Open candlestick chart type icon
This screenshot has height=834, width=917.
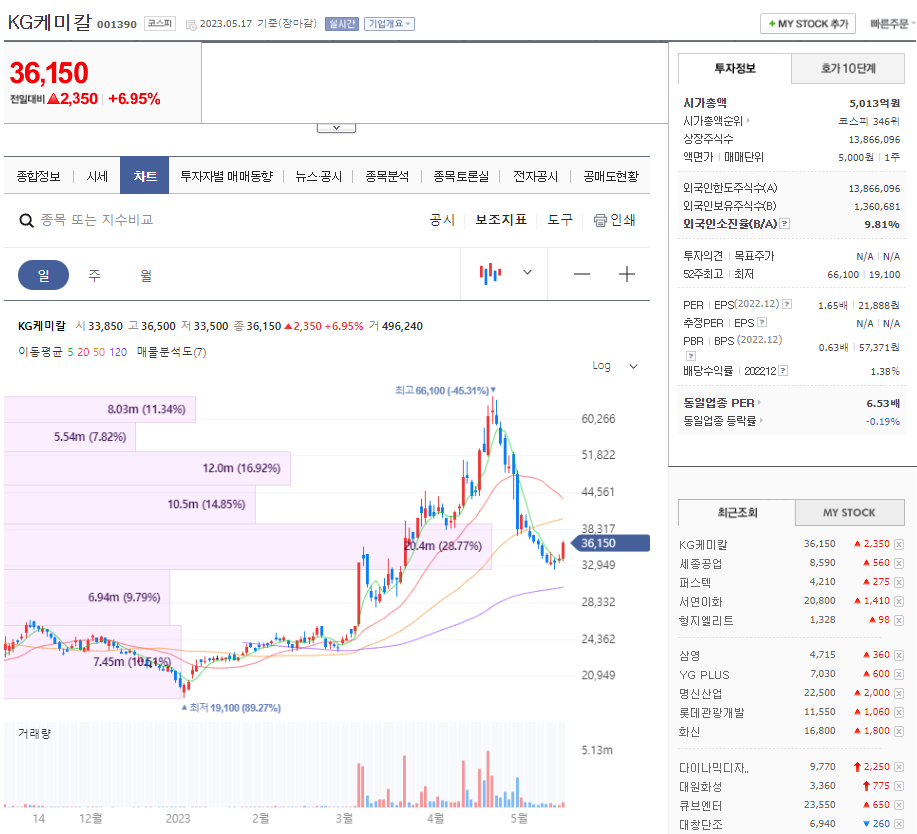pos(490,273)
